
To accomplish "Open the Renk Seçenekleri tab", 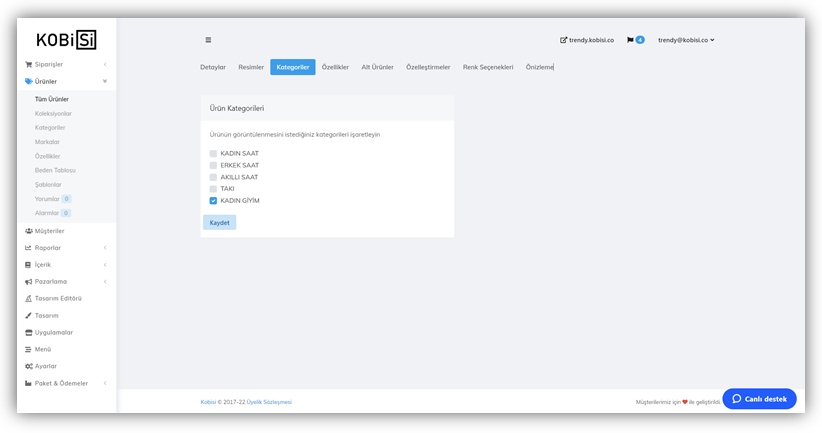I will coord(488,67).
